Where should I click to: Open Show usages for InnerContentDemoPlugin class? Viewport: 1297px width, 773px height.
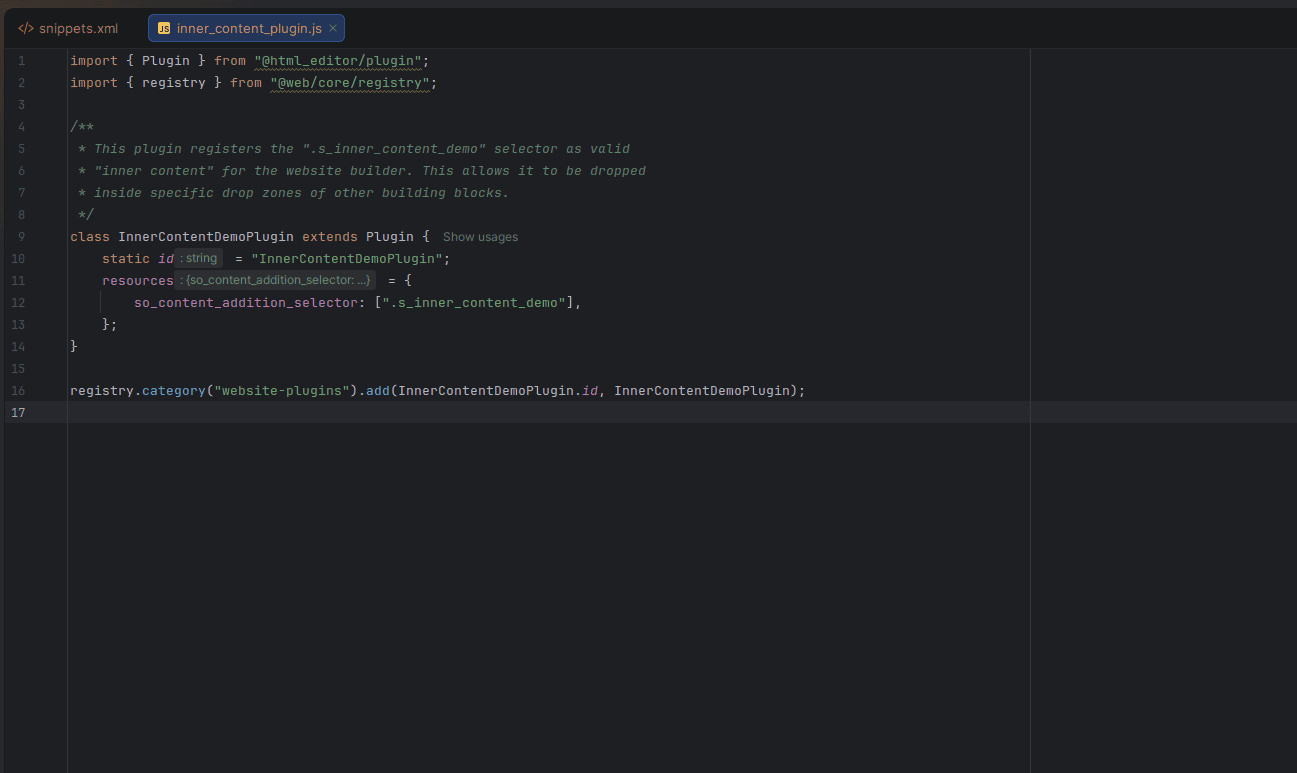480,237
